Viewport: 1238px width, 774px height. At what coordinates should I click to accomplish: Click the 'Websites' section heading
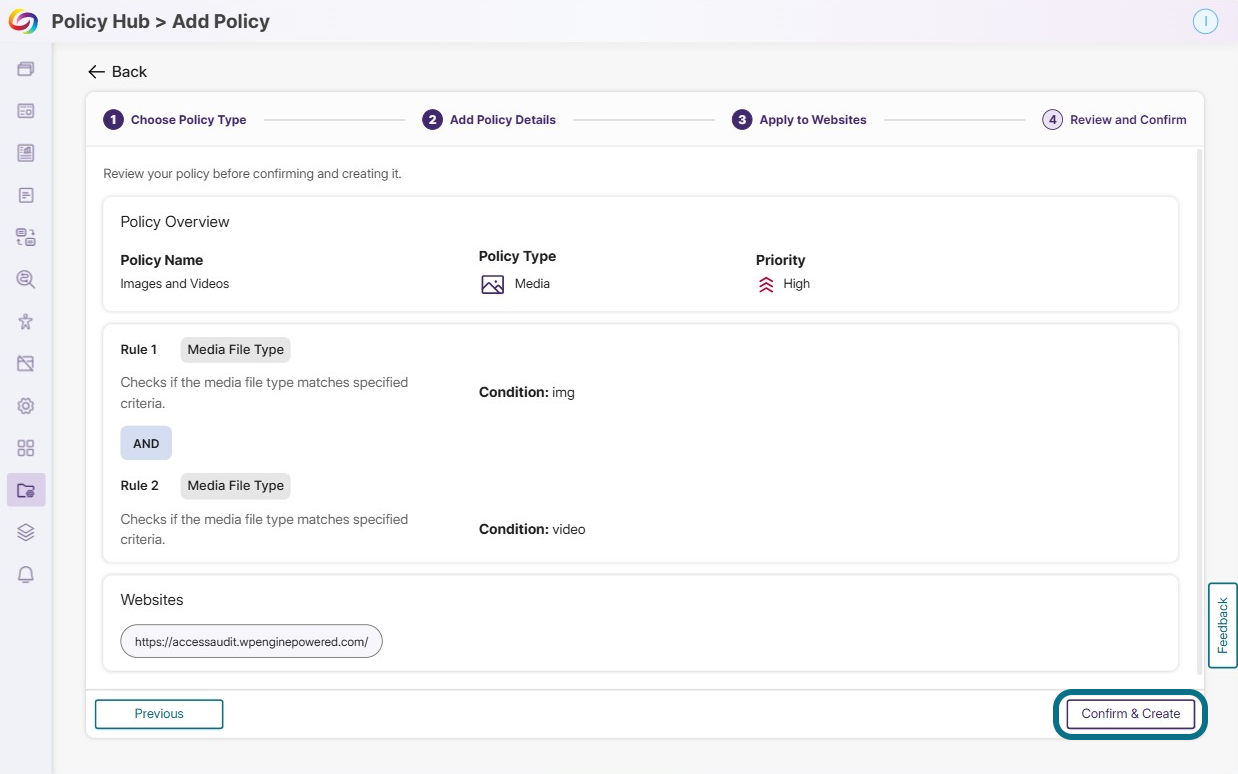click(152, 600)
